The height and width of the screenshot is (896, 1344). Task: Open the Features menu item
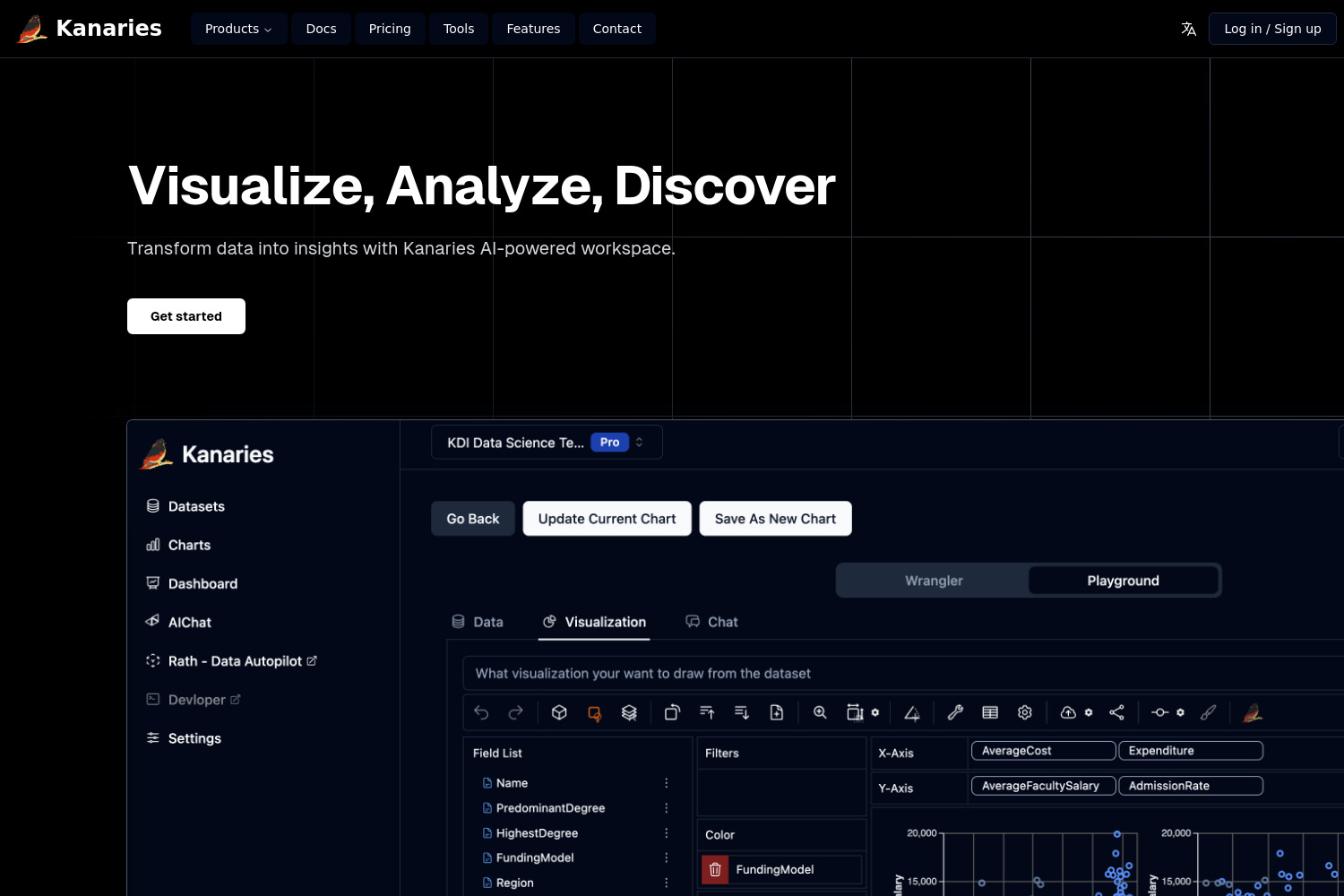pyautogui.click(x=533, y=29)
